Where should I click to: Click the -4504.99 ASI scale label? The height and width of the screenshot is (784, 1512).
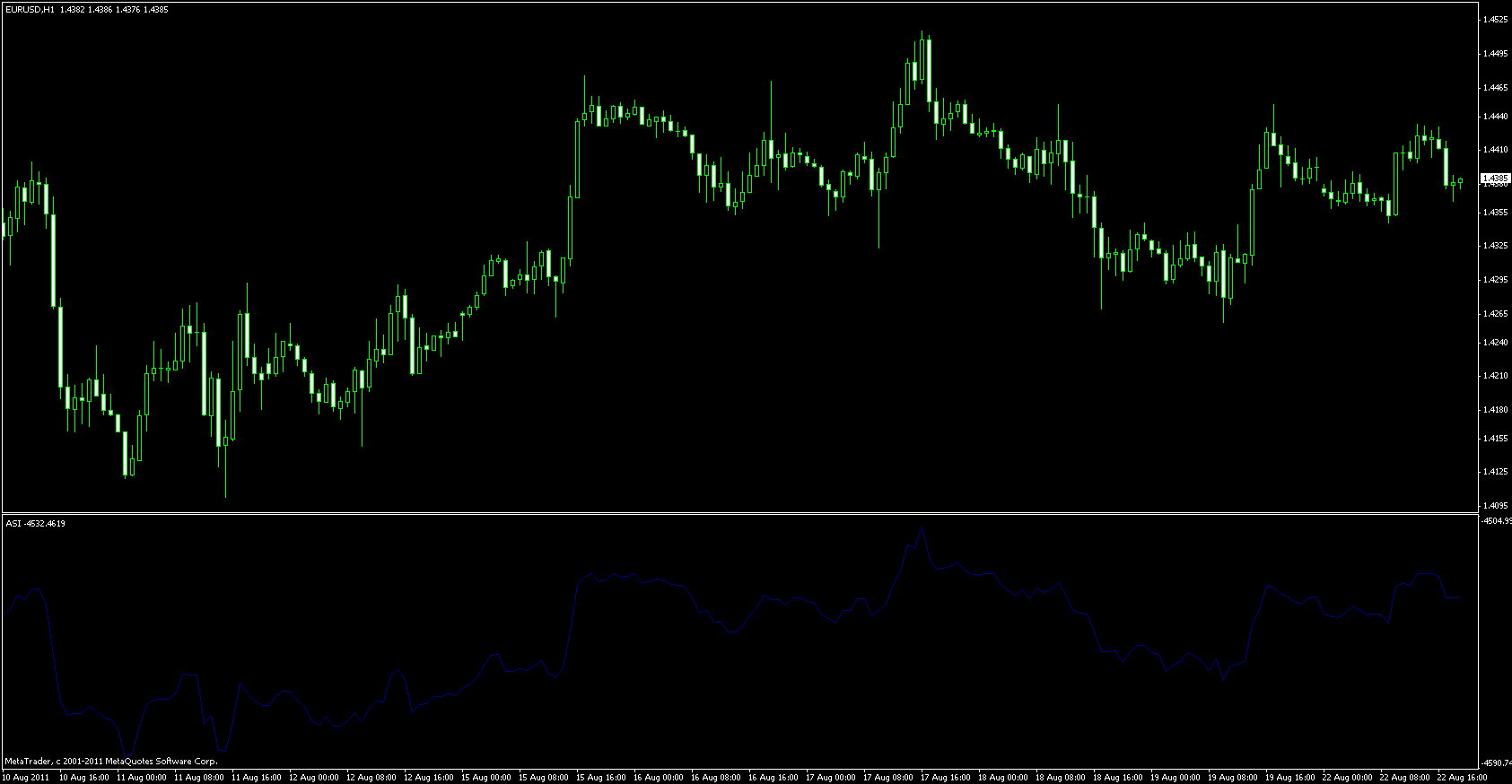1496,520
